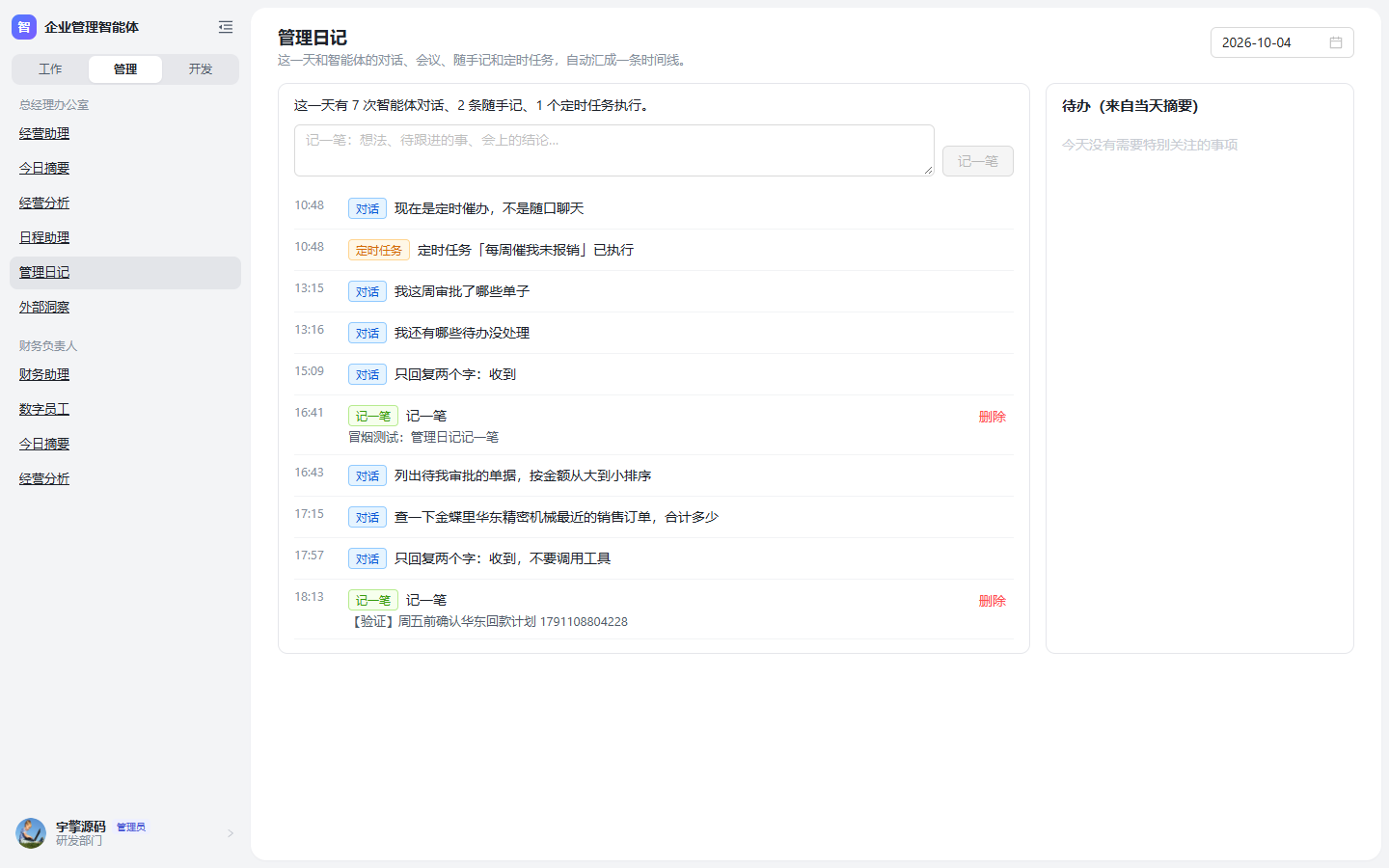Collapse the sidebar with the fold icon

[x=226, y=27]
